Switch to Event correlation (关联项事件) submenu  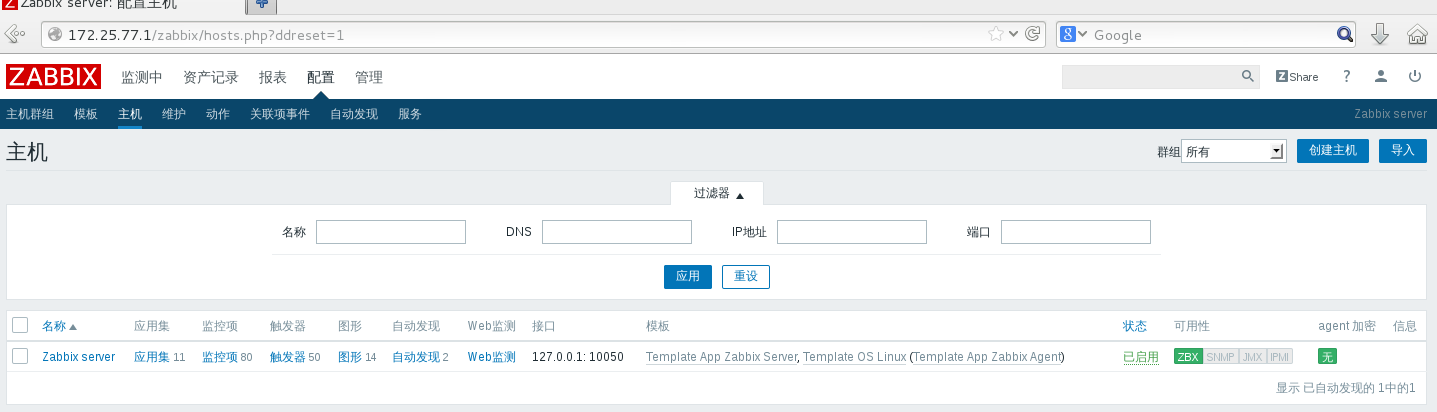pyautogui.click(x=280, y=114)
